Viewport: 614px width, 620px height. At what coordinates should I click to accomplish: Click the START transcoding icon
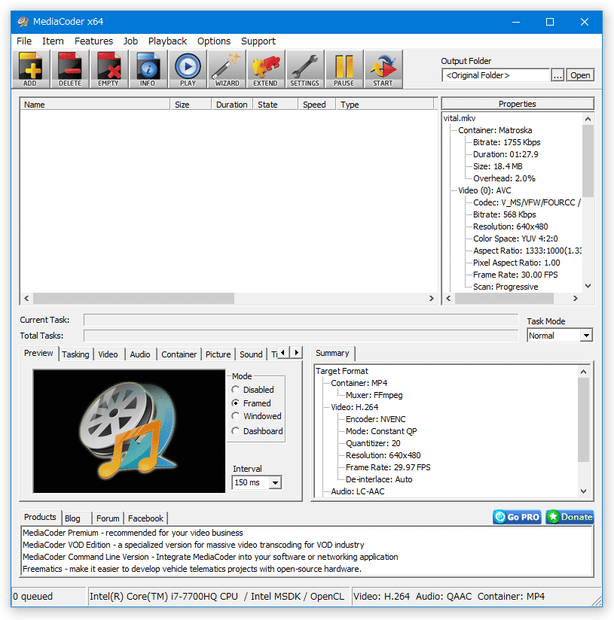383,69
